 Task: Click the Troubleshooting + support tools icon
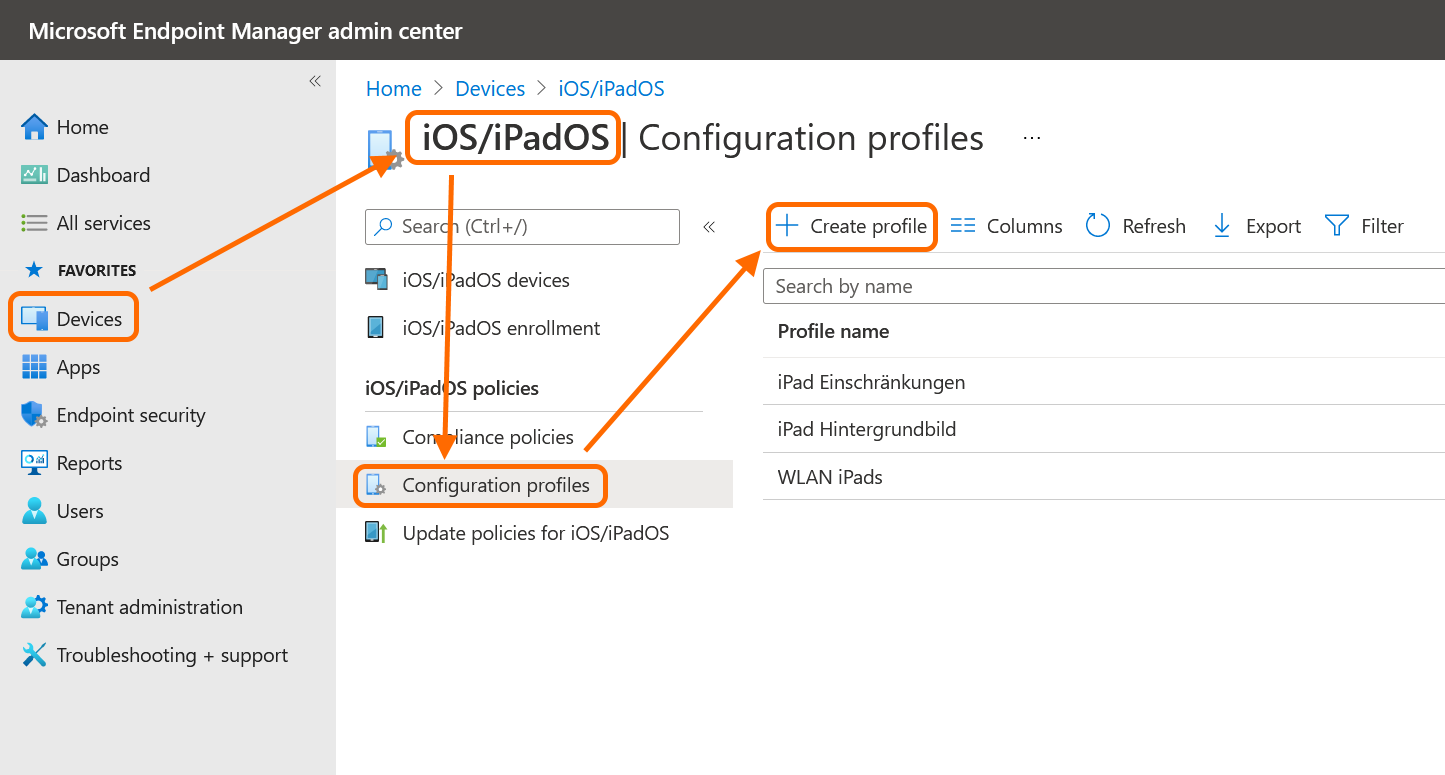pos(34,655)
